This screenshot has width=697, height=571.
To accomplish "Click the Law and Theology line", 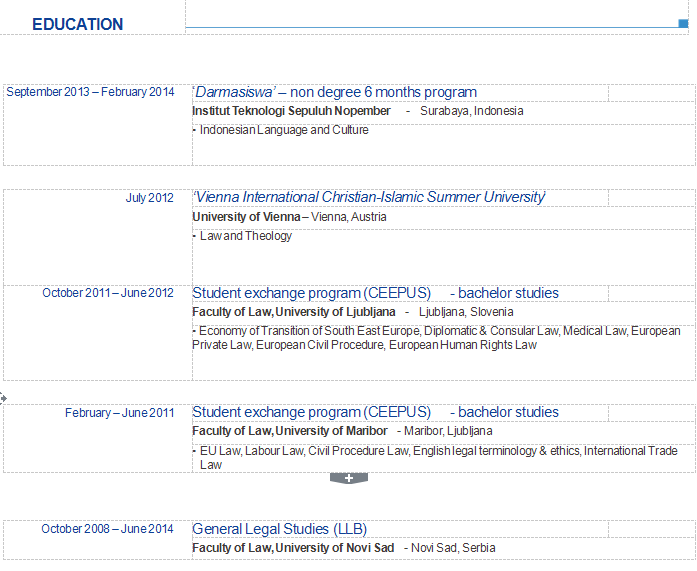I will (245, 236).
